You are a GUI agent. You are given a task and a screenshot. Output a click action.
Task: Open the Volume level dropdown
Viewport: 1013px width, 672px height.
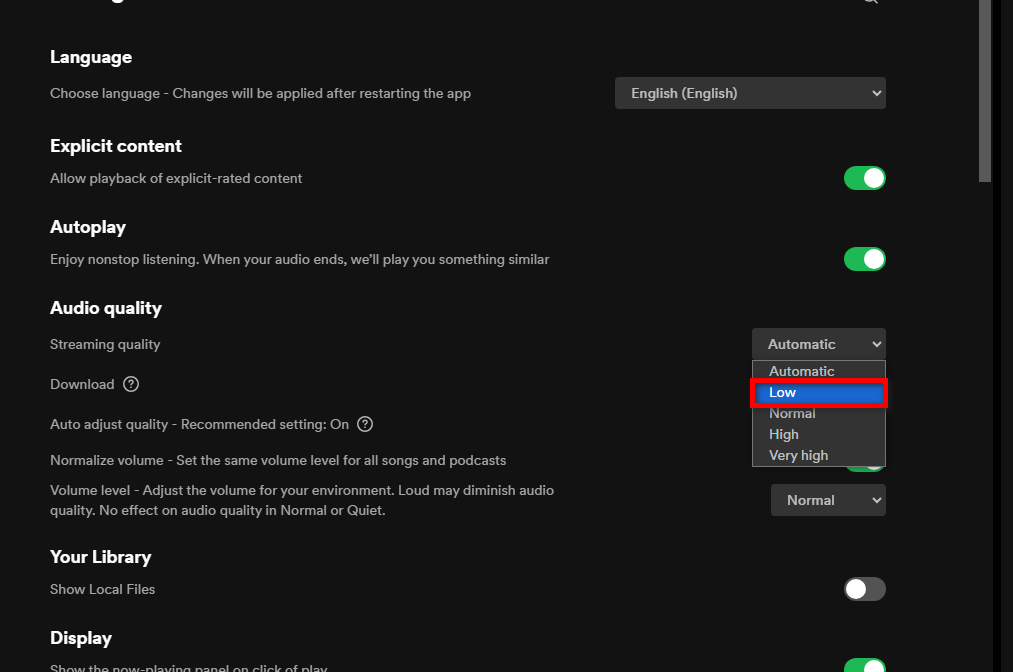827,500
